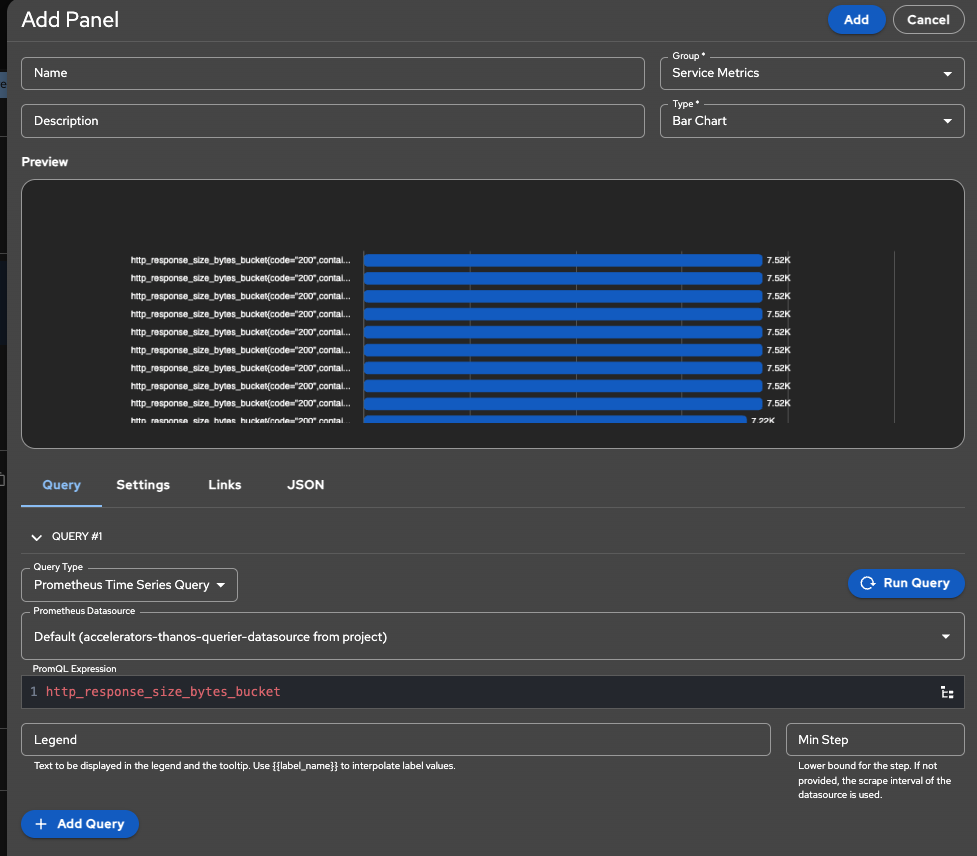The image size is (977, 856).
Task: Switch to the JSON tab
Action: pyautogui.click(x=305, y=485)
